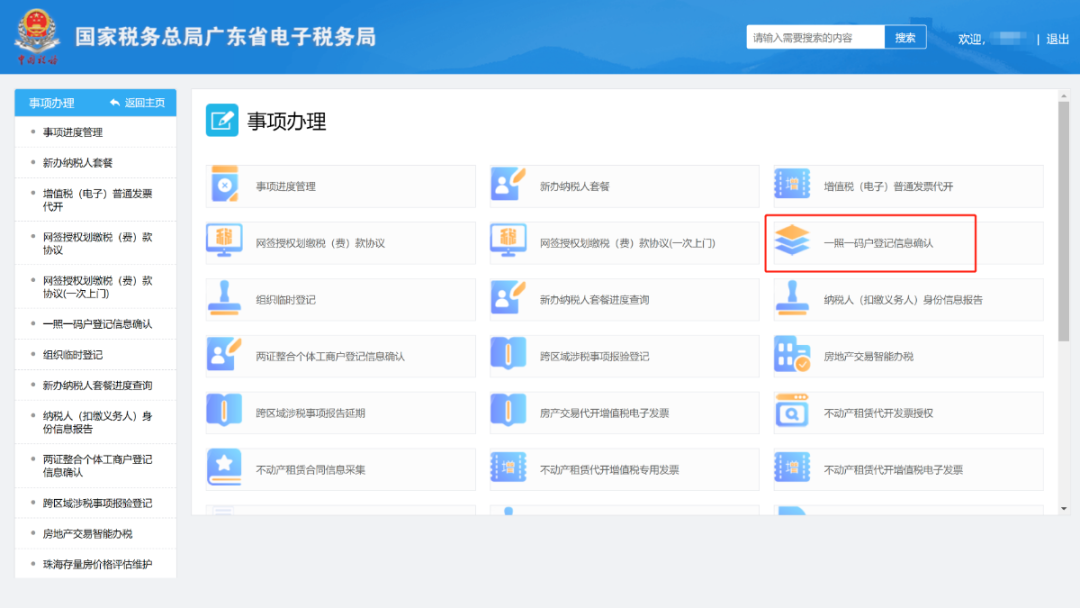Viewport: 1080px width, 608px height.
Task: Click the scrollbar down arrow of the main panel
Action: [1064, 509]
